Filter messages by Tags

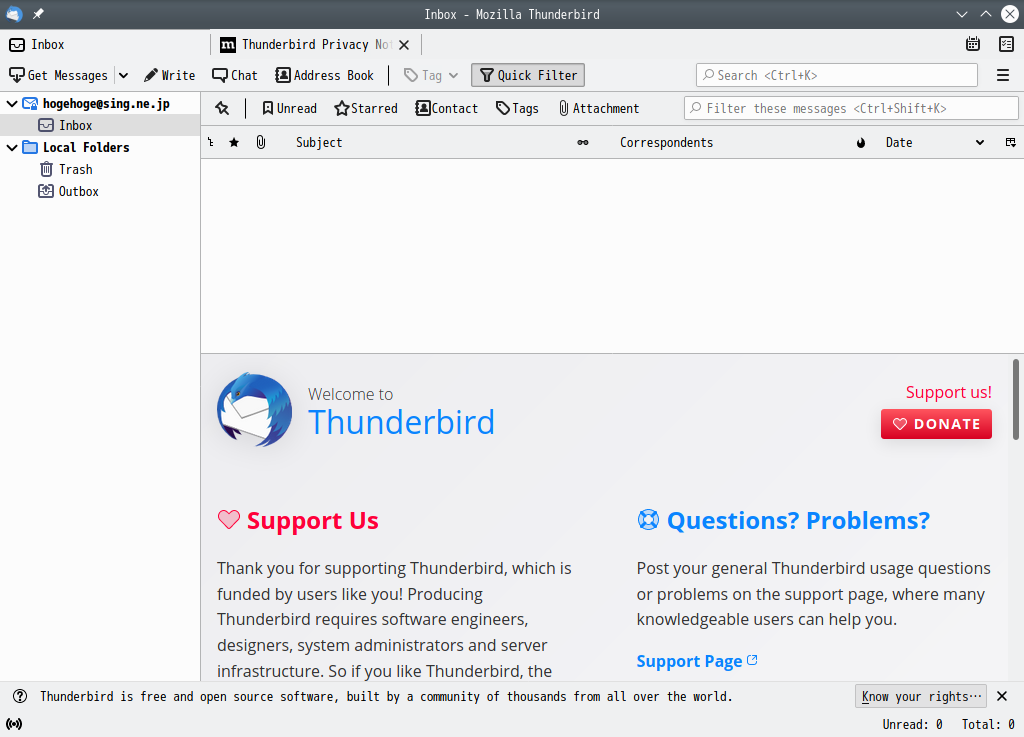coord(517,108)
